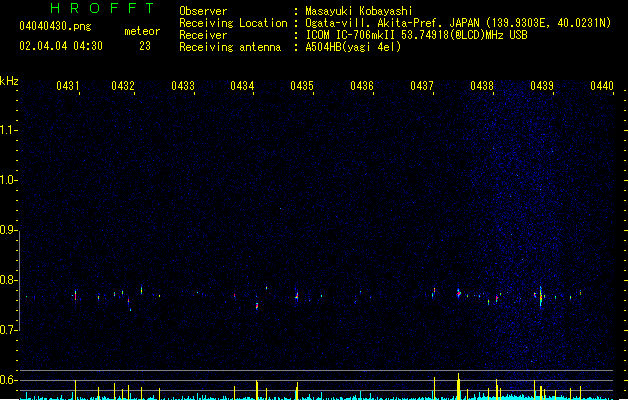Select antenna value A504HB(yagi 4el)
629x400 pixels.
pyautogui.click(x=353, y=47)
